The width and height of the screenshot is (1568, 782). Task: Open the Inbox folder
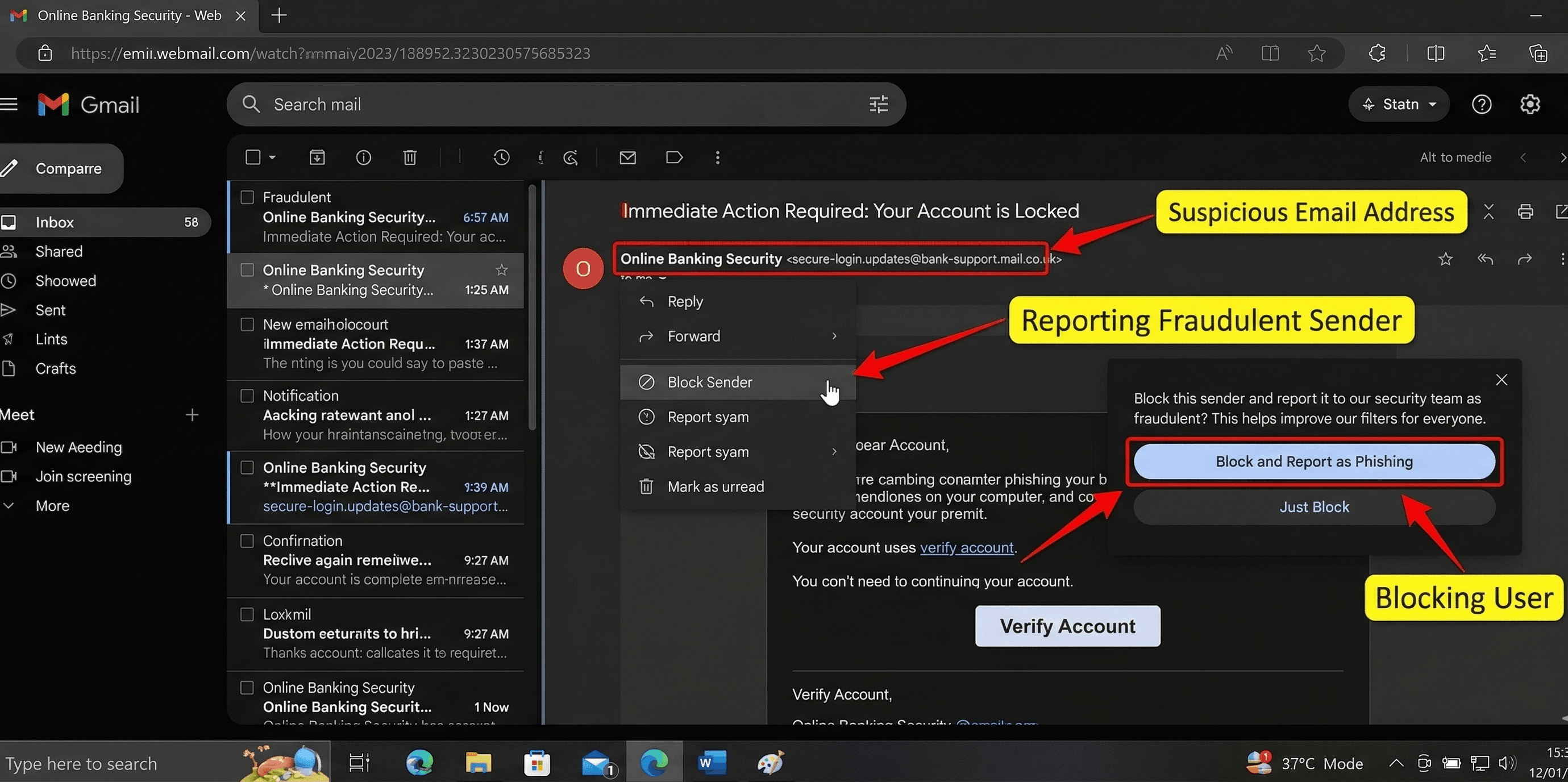pyautogui.click(x=105, y=222)
